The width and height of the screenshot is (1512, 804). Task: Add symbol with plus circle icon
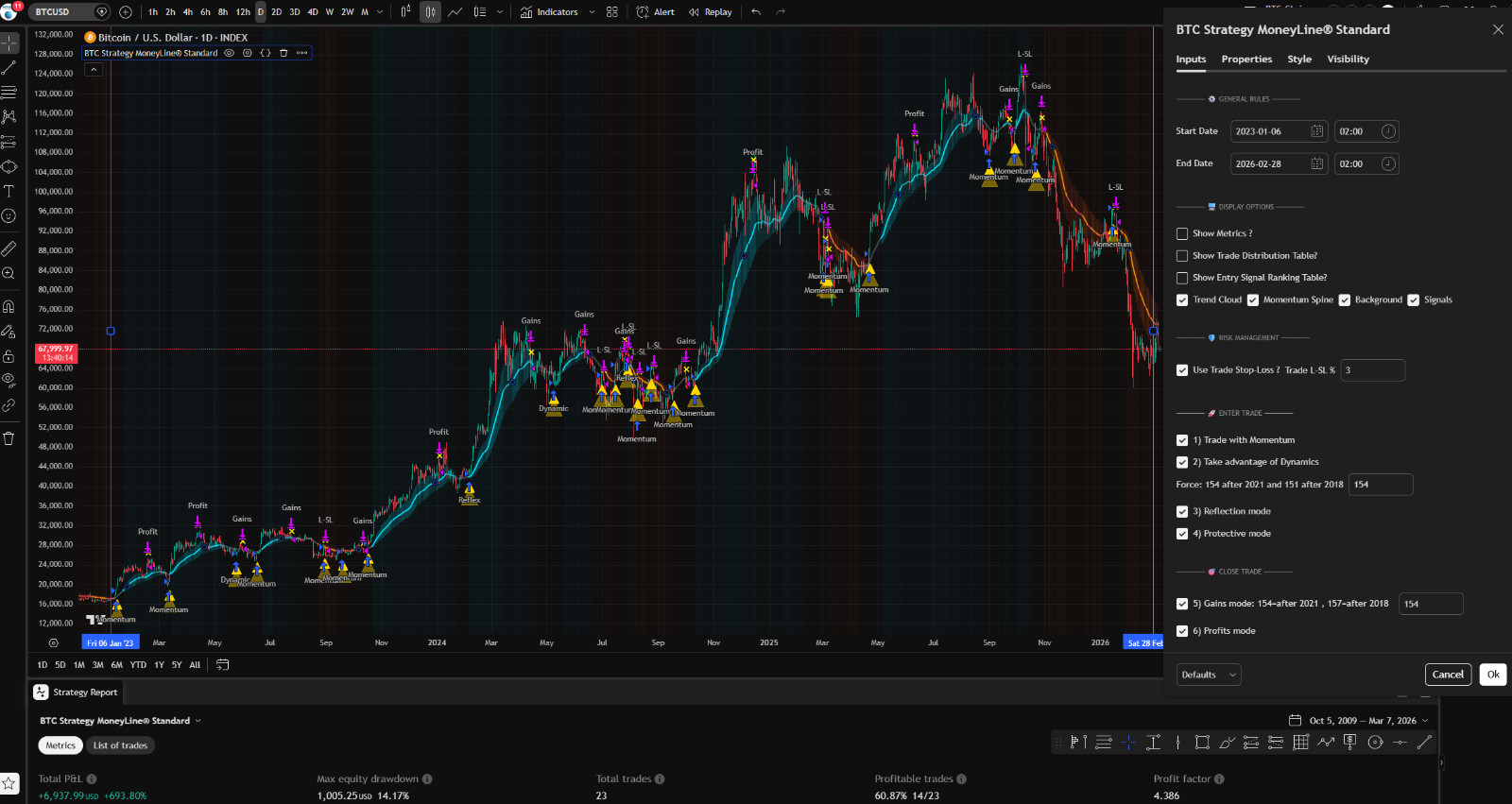click(x=125, y=12)
